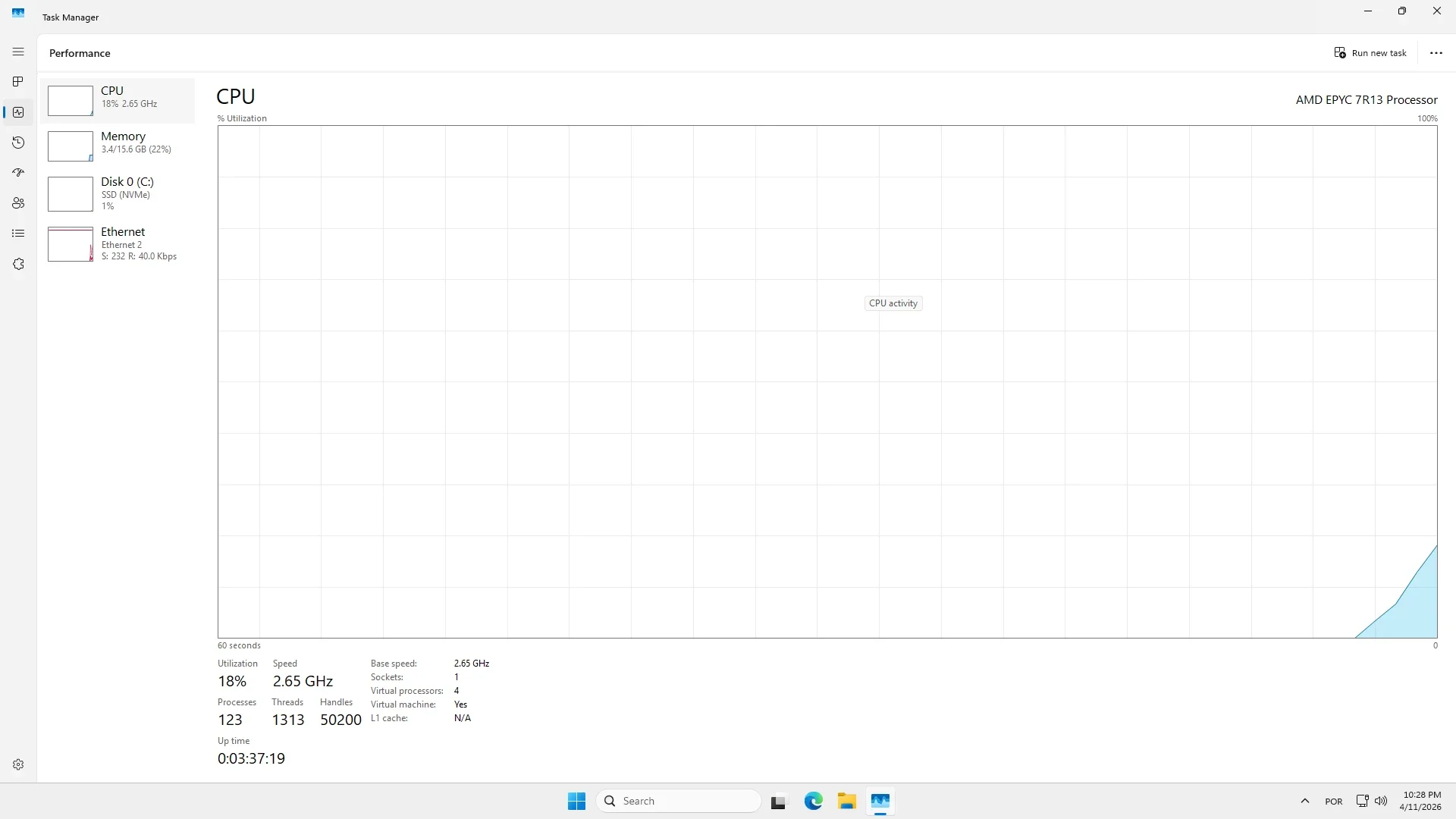Click the Memory mini graph thumbnail
This screenshot has height=819, width=1456.
click(71, 146)
